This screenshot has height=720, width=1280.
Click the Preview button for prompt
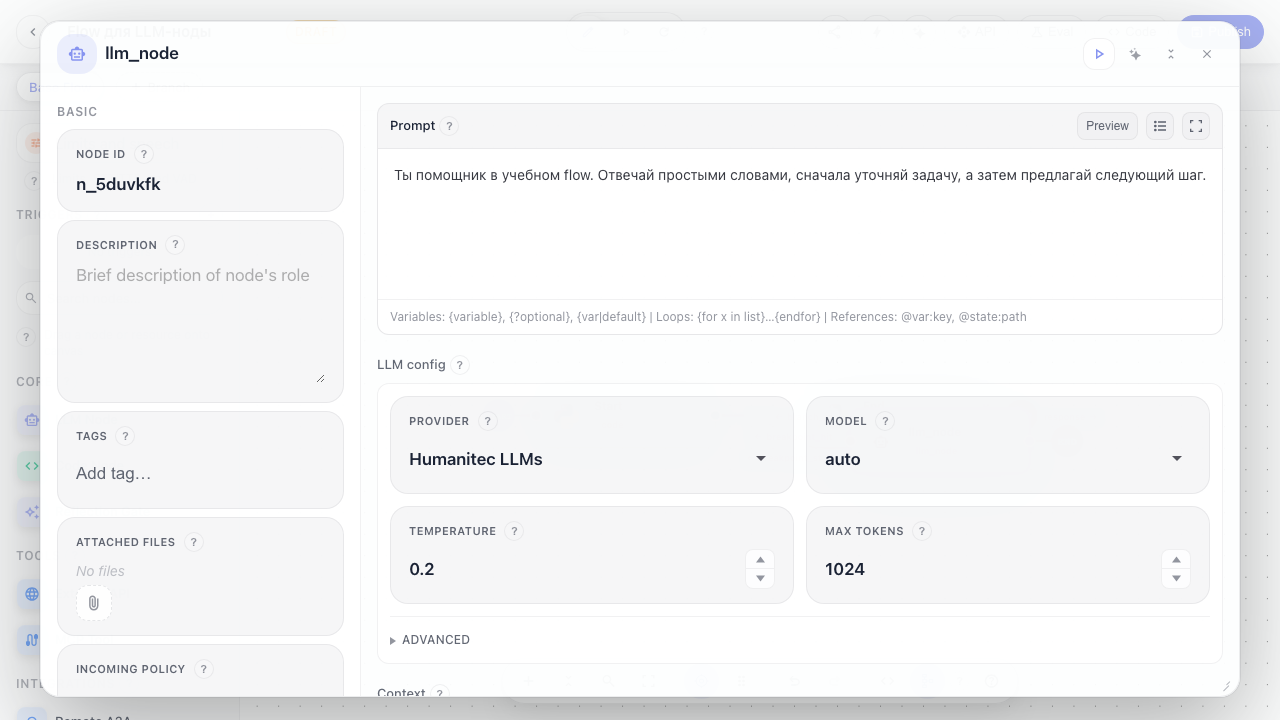point(1107,126)
